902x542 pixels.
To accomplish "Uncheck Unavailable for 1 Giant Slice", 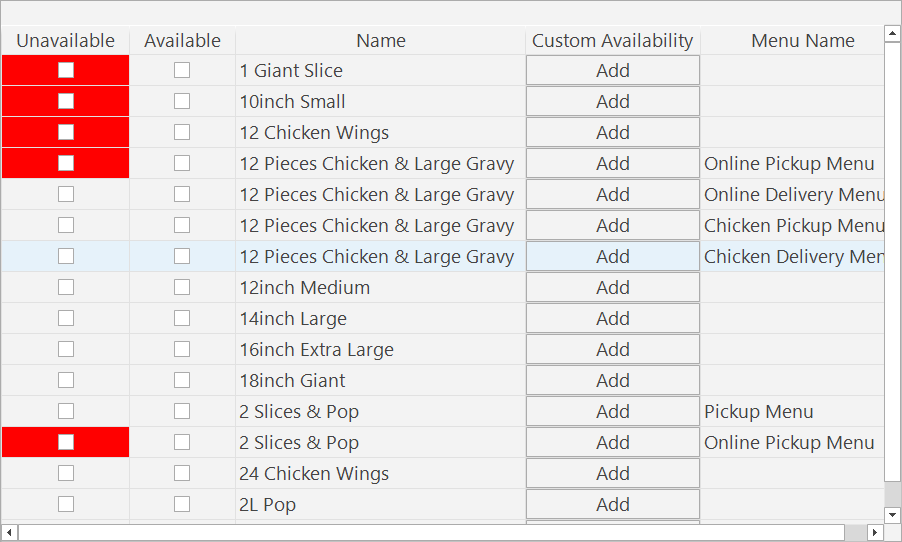I will [66, 70].
